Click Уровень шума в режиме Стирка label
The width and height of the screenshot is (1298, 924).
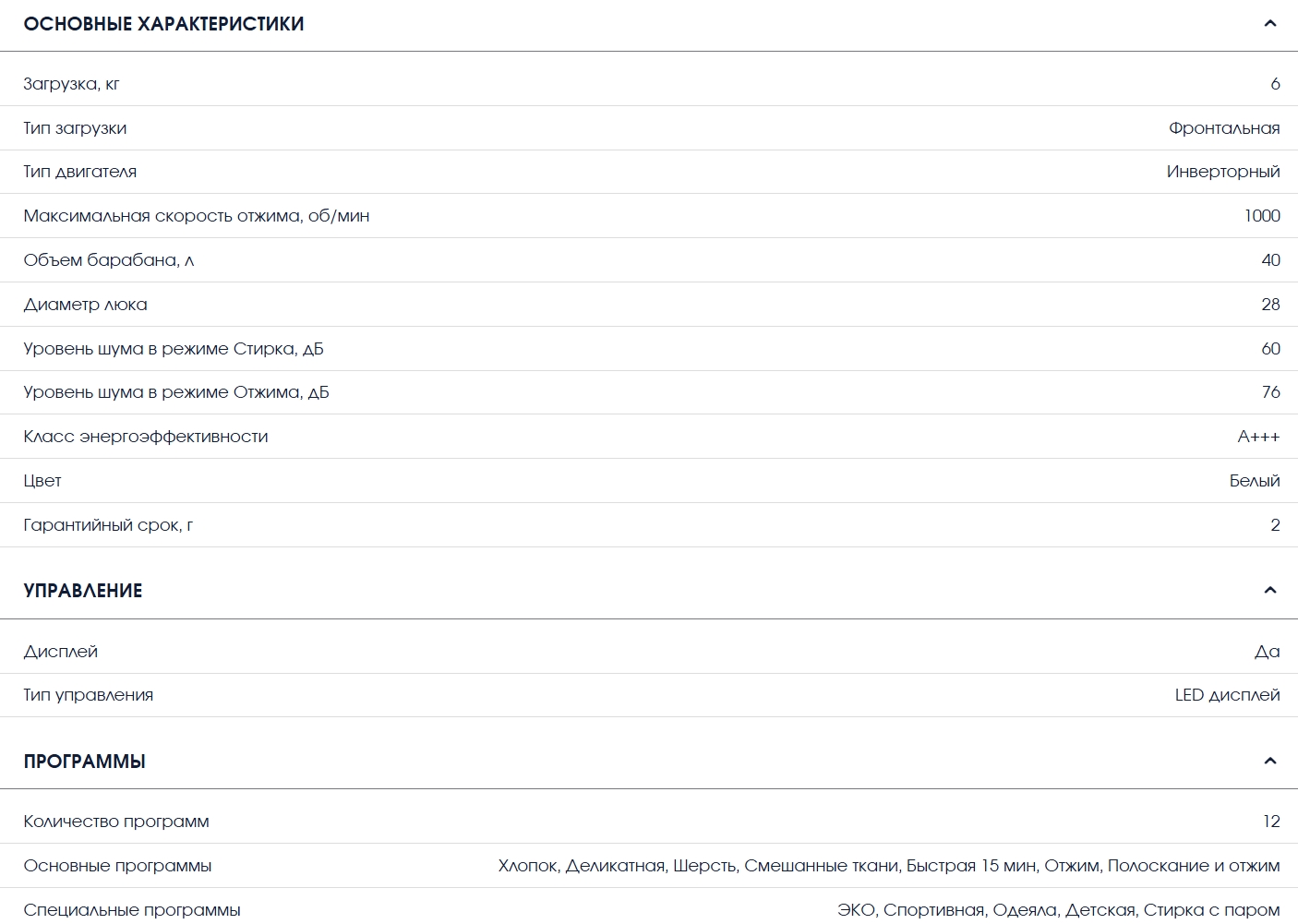(173, 349)
